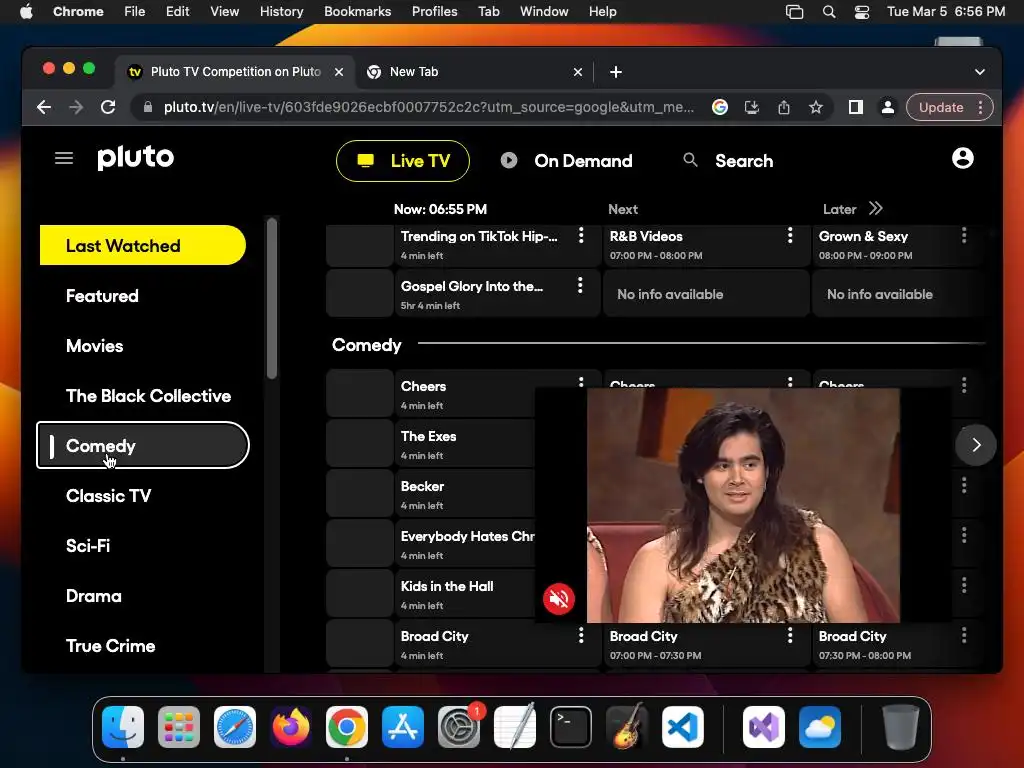Open options for Broad City 07:00 PM showing

[790, 635]
